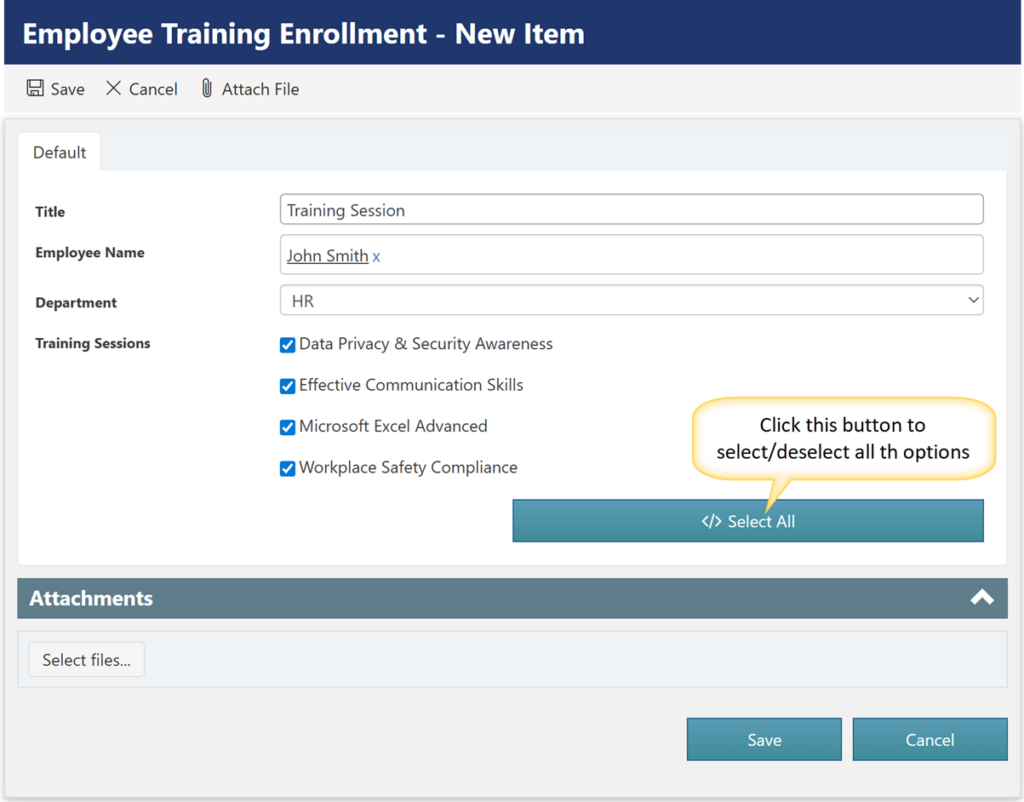Screen dimensions: 1024x802
Task: Uncheck Effective Communication Skills checkbox
Action: coord(288,386)
